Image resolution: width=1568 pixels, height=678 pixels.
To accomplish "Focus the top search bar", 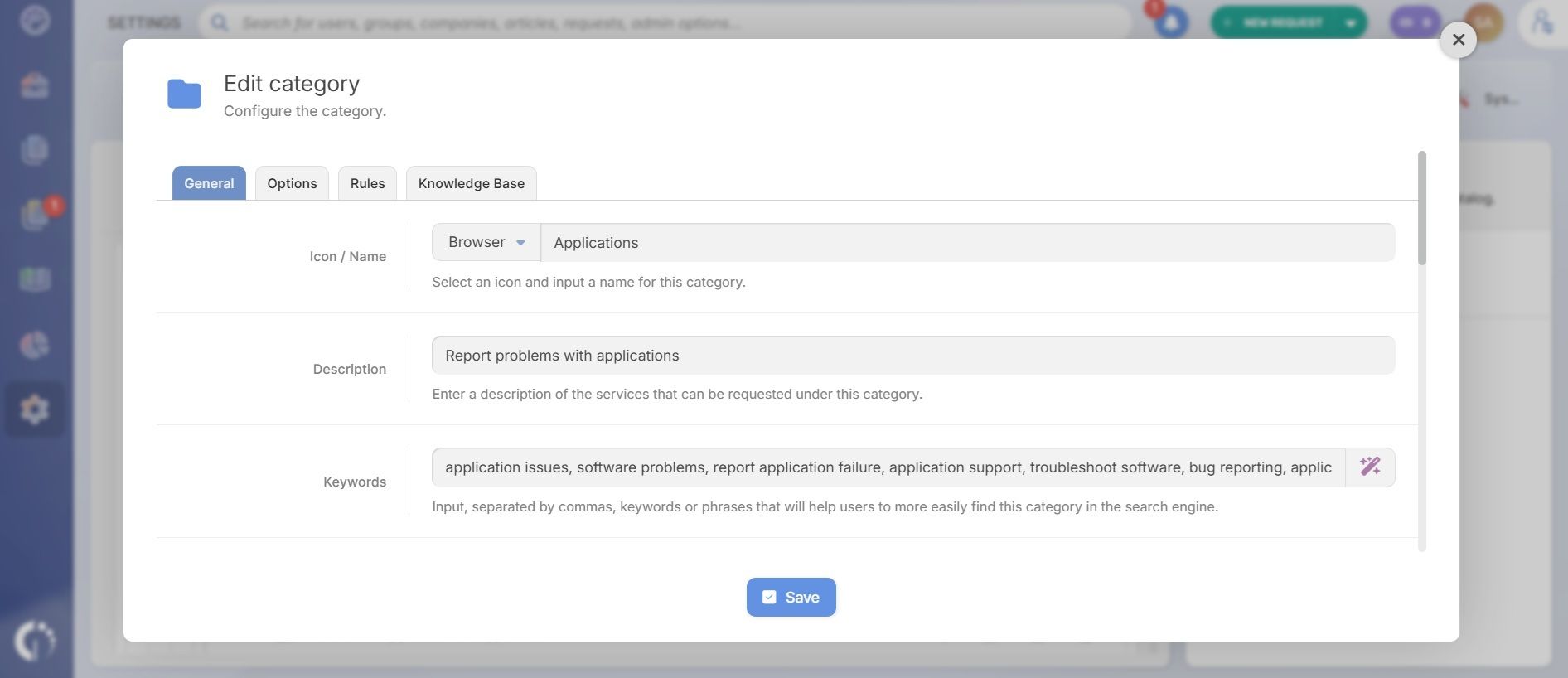I will (x=665, y=22).
